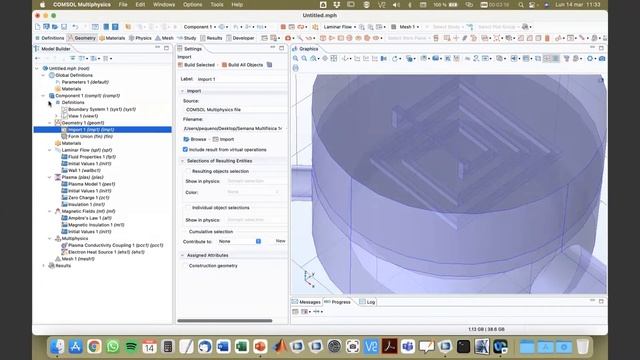This screenshot has height=360, width=640.
Task: Click Build All Objects in Settings
Action: coord(242,65)
